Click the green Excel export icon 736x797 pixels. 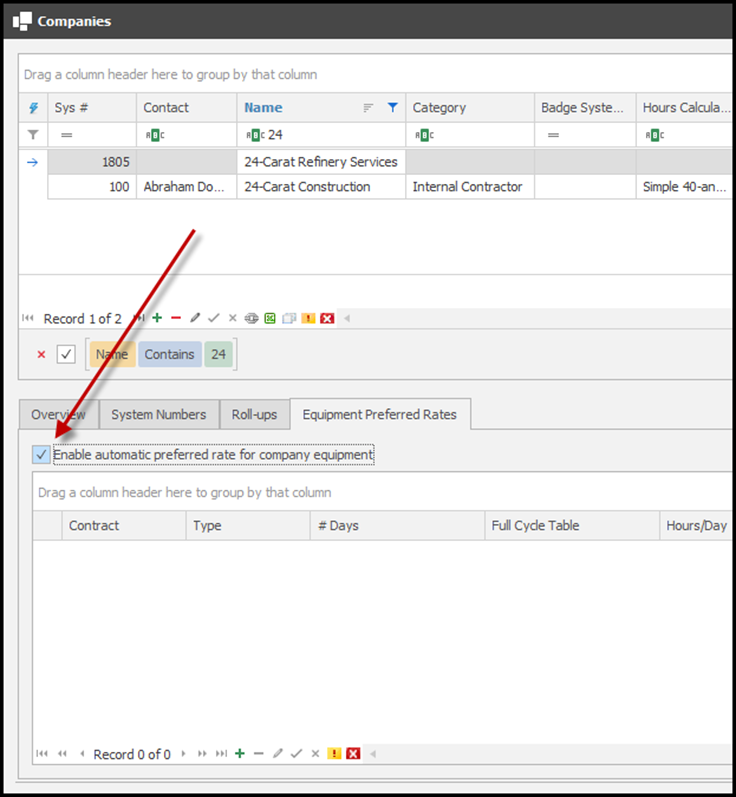point(270,318)
